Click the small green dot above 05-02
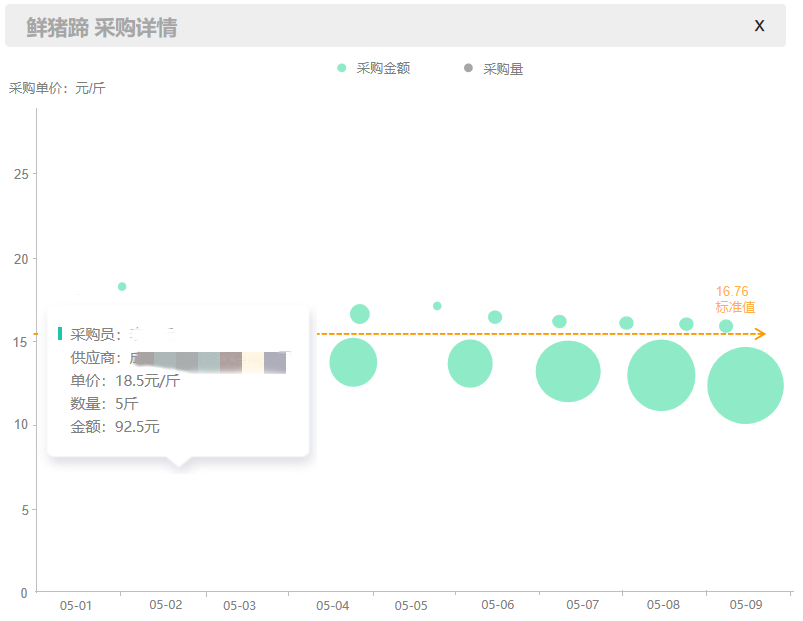Image resolution: width=803 pixels, height=621 pixels. 122,285
